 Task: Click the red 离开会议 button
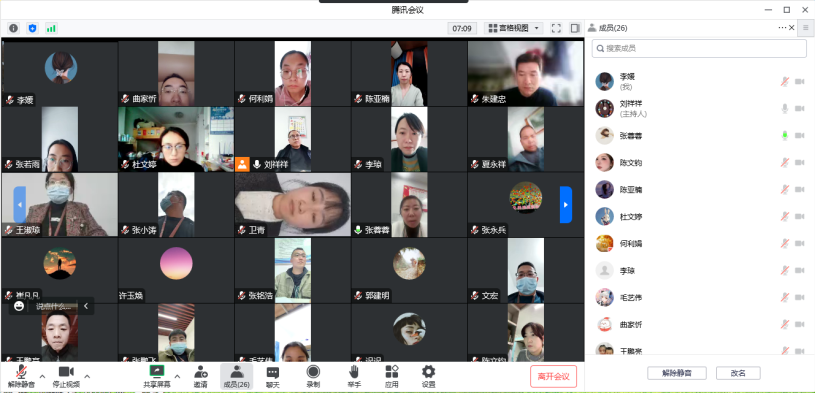(554, 376)
